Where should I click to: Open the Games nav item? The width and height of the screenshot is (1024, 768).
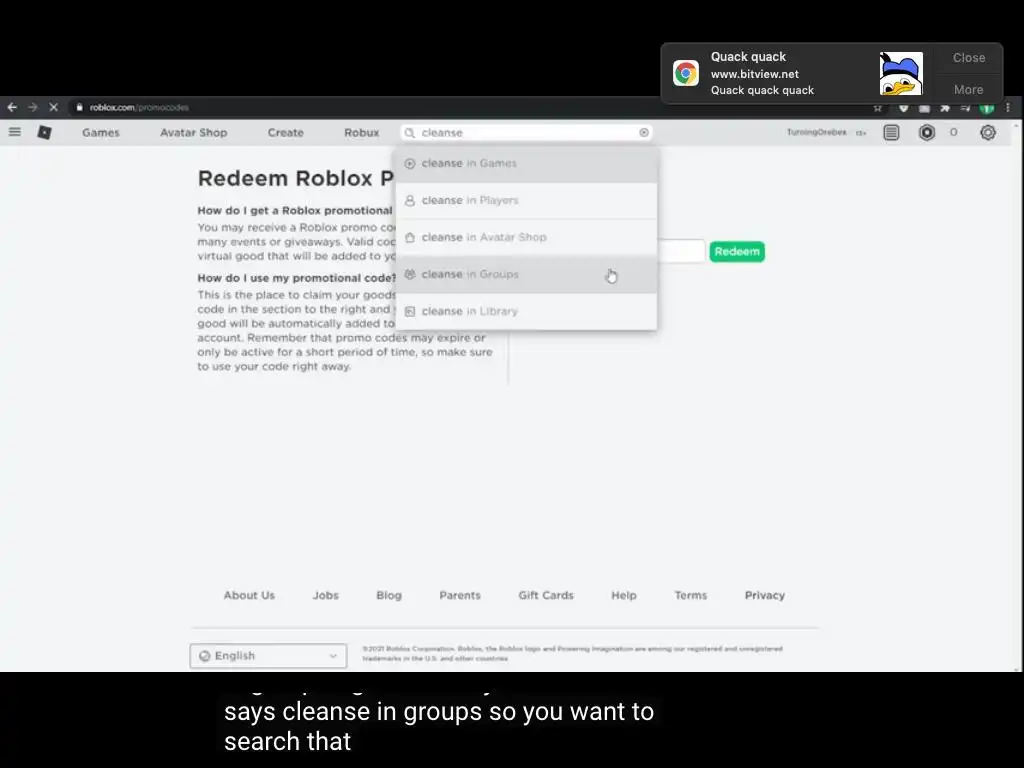point(101,133)
